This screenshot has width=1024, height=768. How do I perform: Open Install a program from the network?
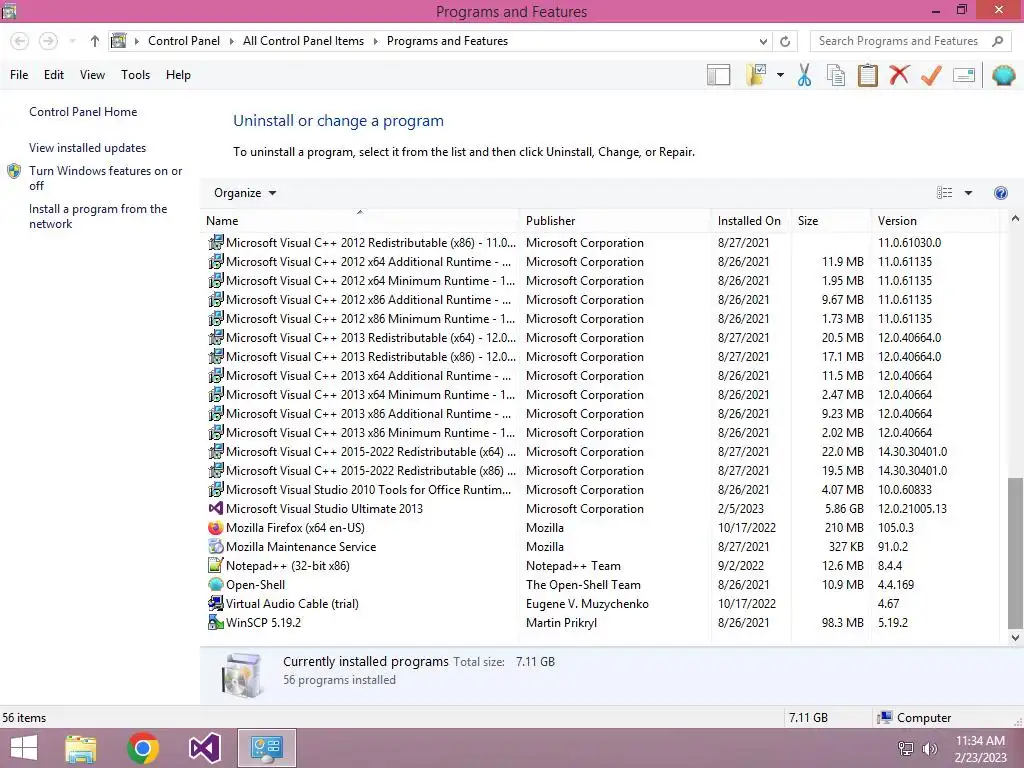click(x=98, y=216)
